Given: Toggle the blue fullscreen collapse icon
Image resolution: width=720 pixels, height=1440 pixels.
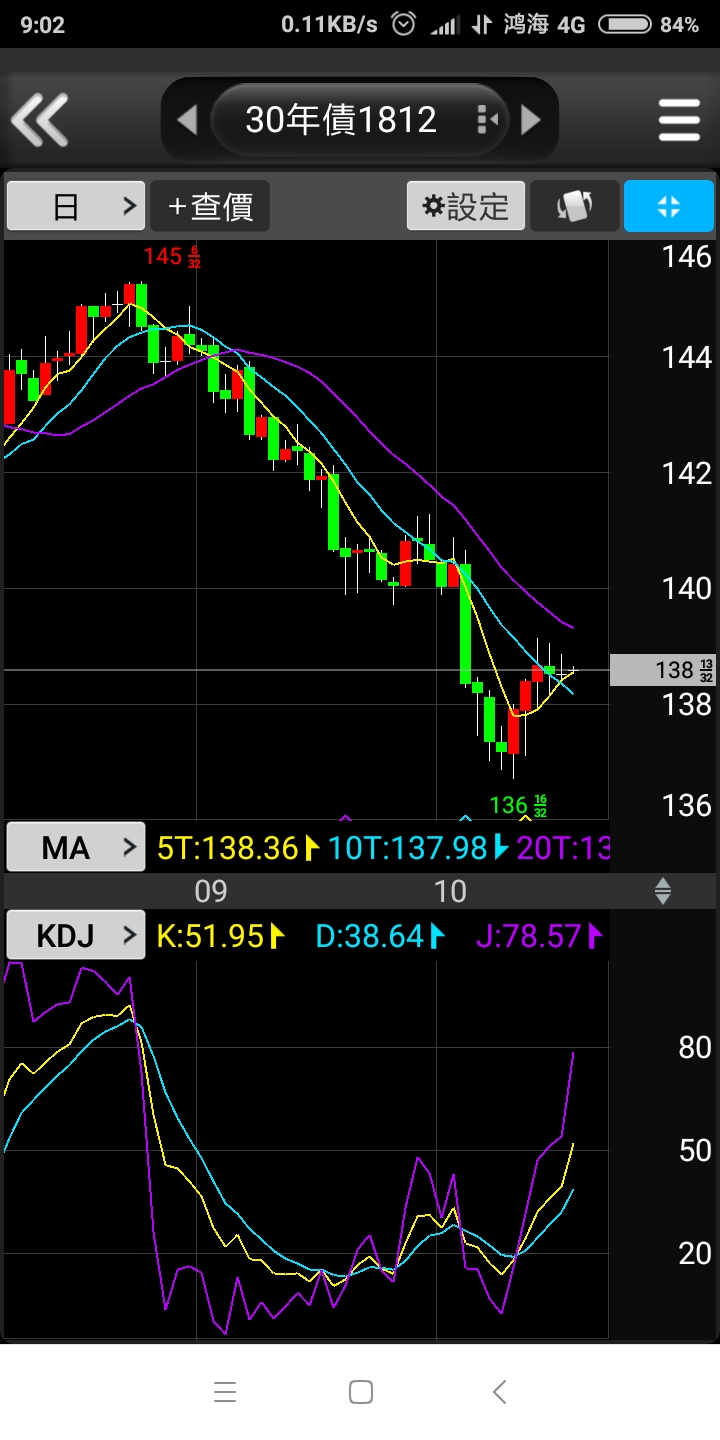Looking at the screenshot, I should point(669,206).
